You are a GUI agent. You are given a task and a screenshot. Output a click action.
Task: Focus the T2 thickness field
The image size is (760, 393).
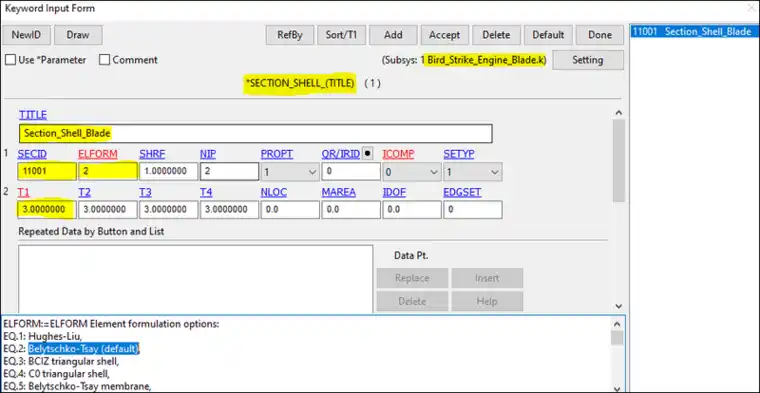[108, 210]
